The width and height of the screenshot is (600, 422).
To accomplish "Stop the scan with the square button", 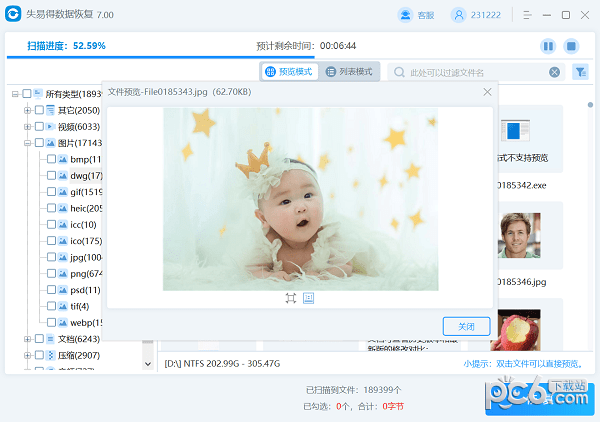I will click(x=571, y=46).
